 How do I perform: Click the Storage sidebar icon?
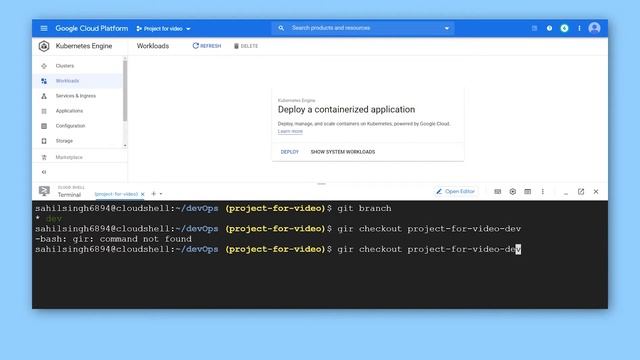(44, 141)
